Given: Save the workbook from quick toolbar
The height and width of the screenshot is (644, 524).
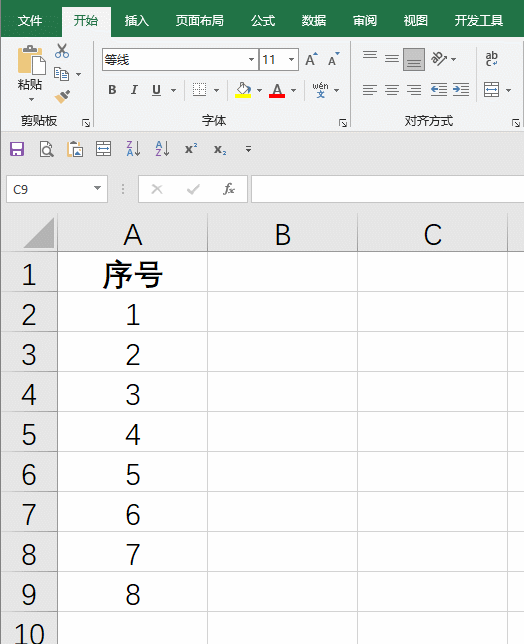Looking at the screenshot, I should [x=17, y=149].
